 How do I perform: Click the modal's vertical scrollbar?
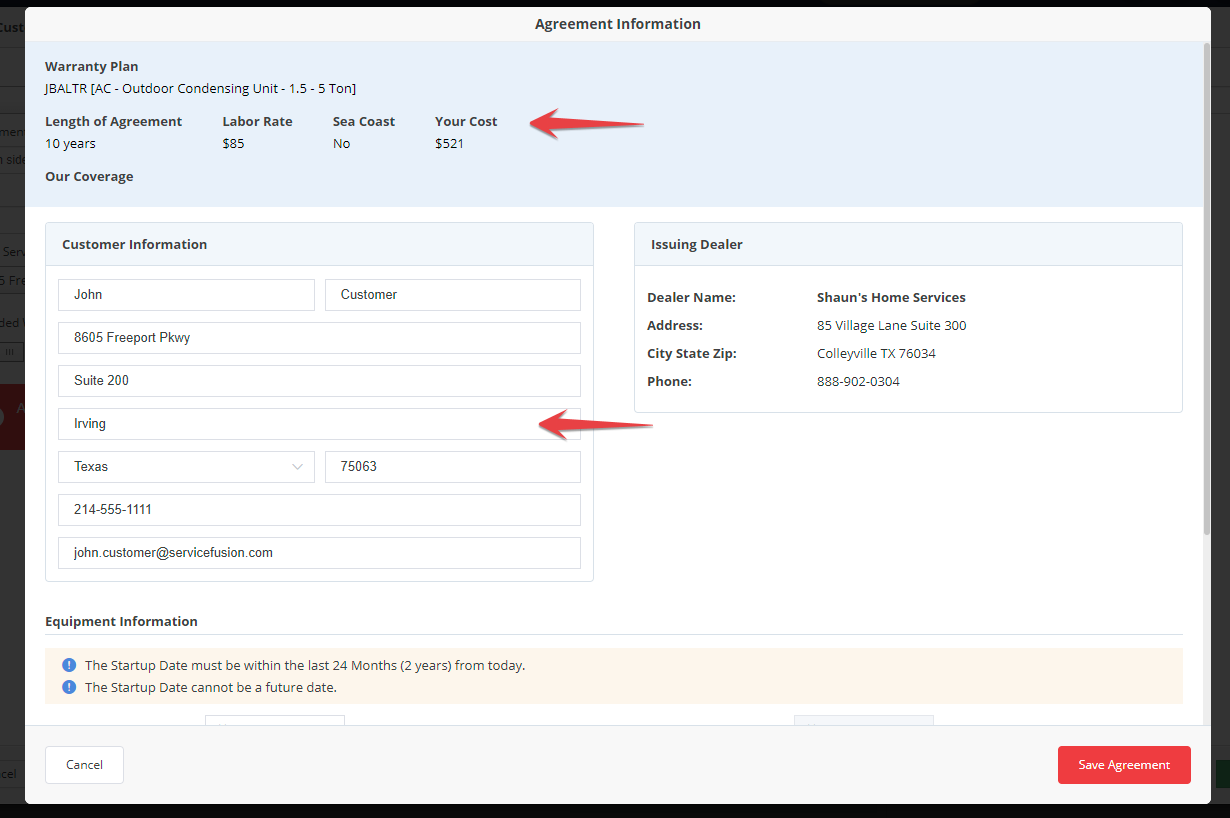pyautogui.click(x=1208, y=290)
